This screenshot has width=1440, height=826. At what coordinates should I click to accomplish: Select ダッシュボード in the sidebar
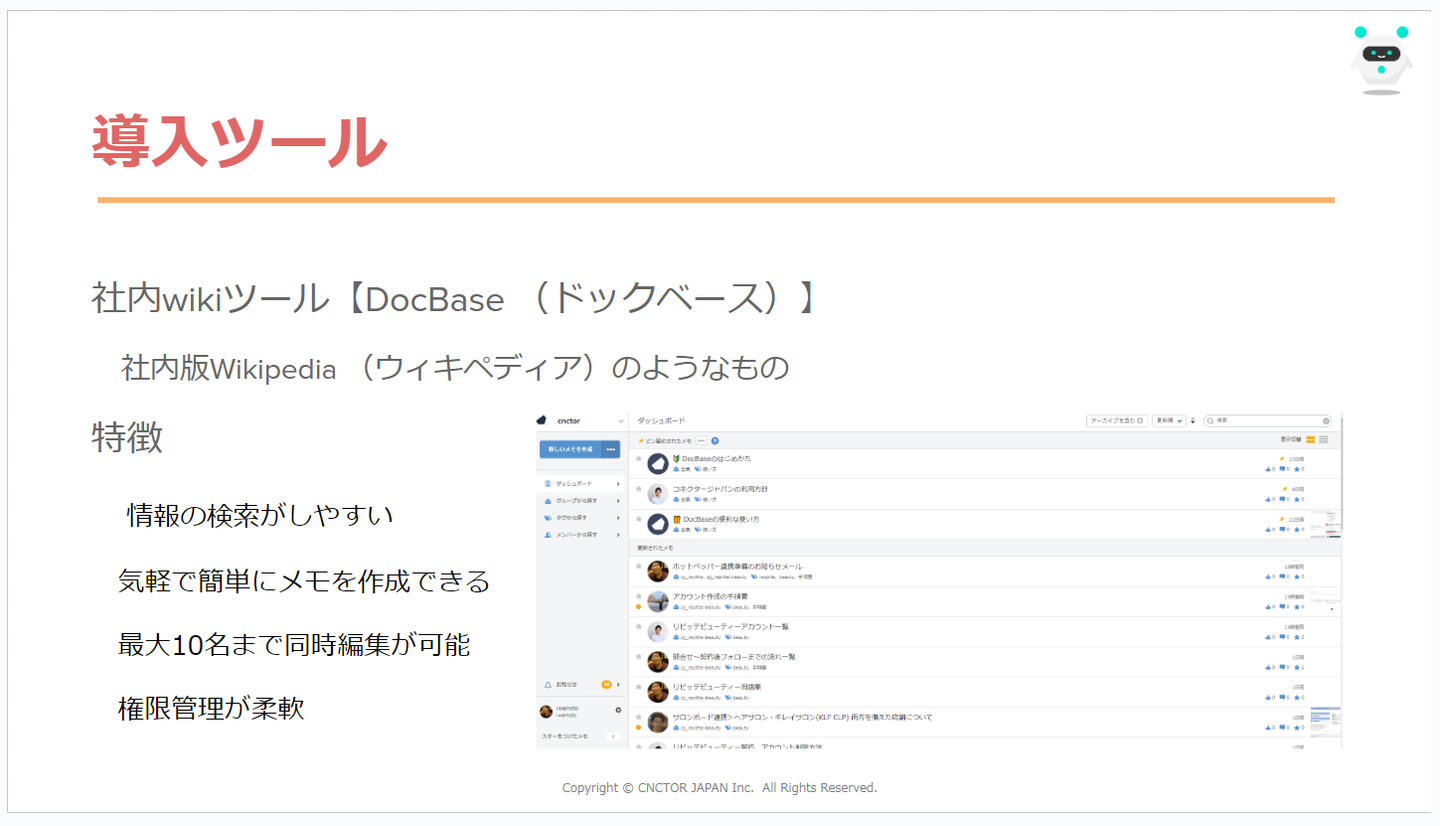574,484
